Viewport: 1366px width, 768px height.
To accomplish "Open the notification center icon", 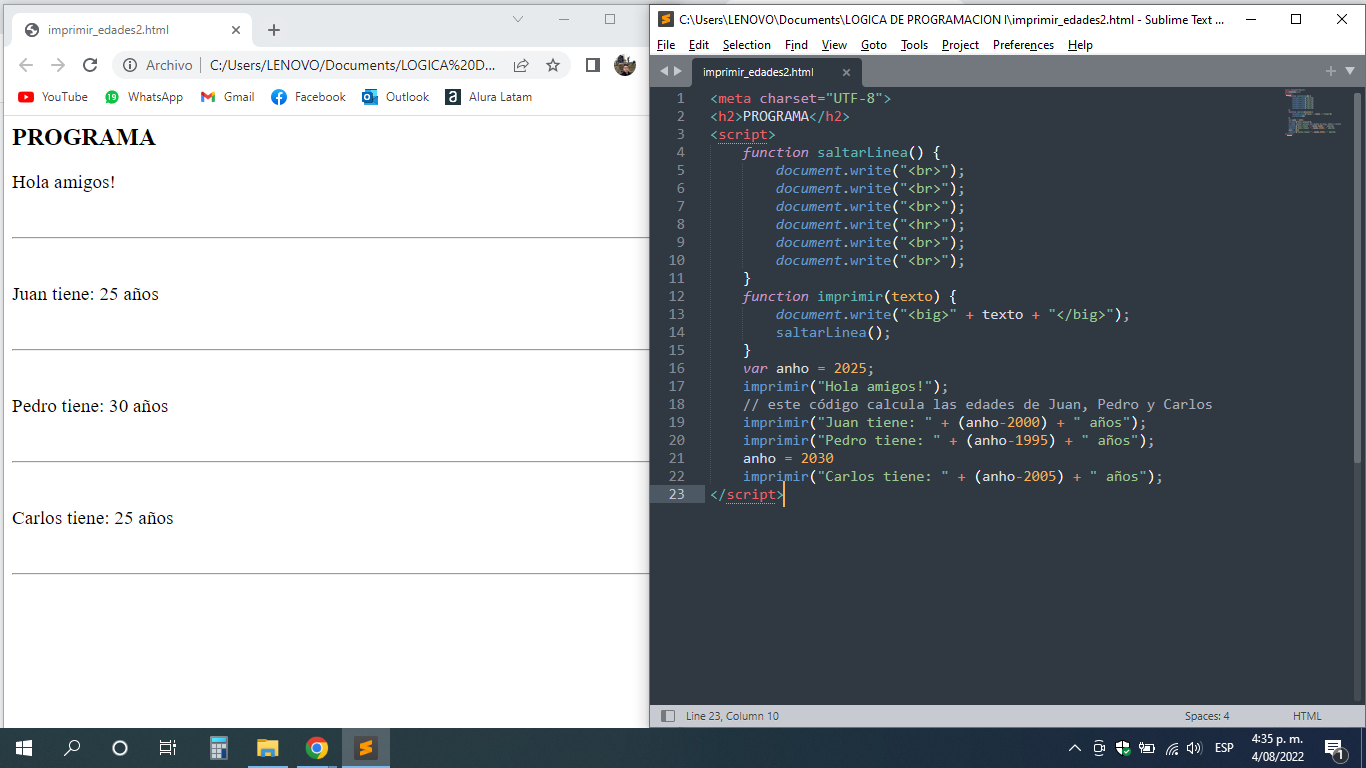I will tap(1334, 748).
